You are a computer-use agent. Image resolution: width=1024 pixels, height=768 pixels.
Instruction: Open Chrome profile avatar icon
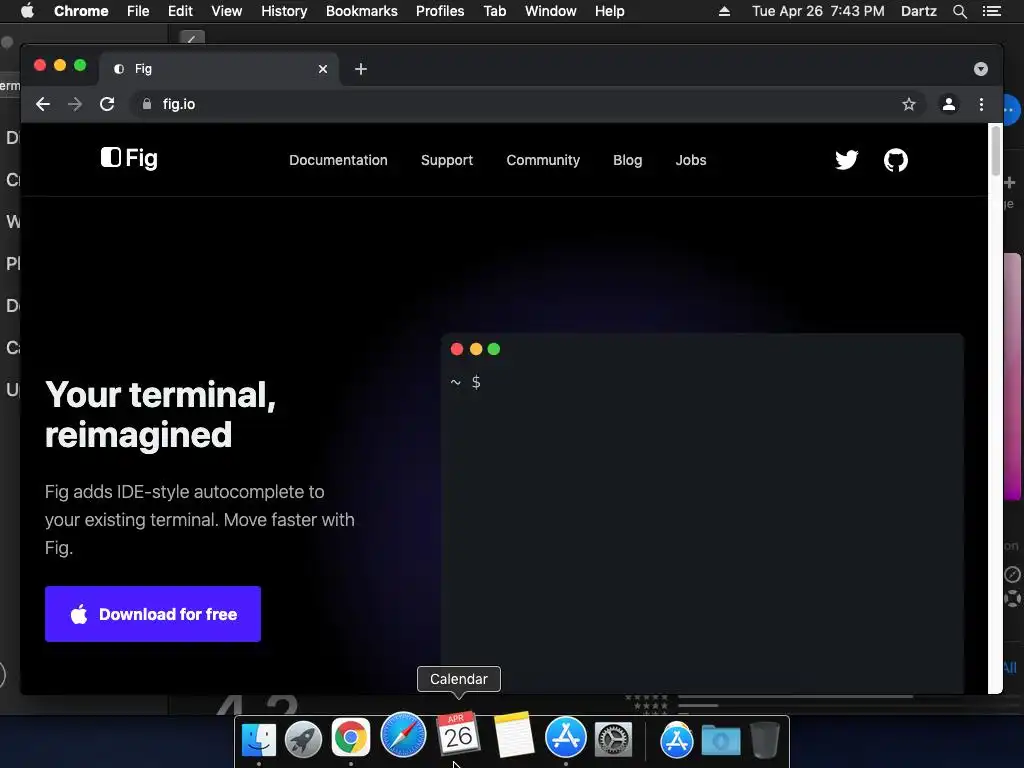948,104
